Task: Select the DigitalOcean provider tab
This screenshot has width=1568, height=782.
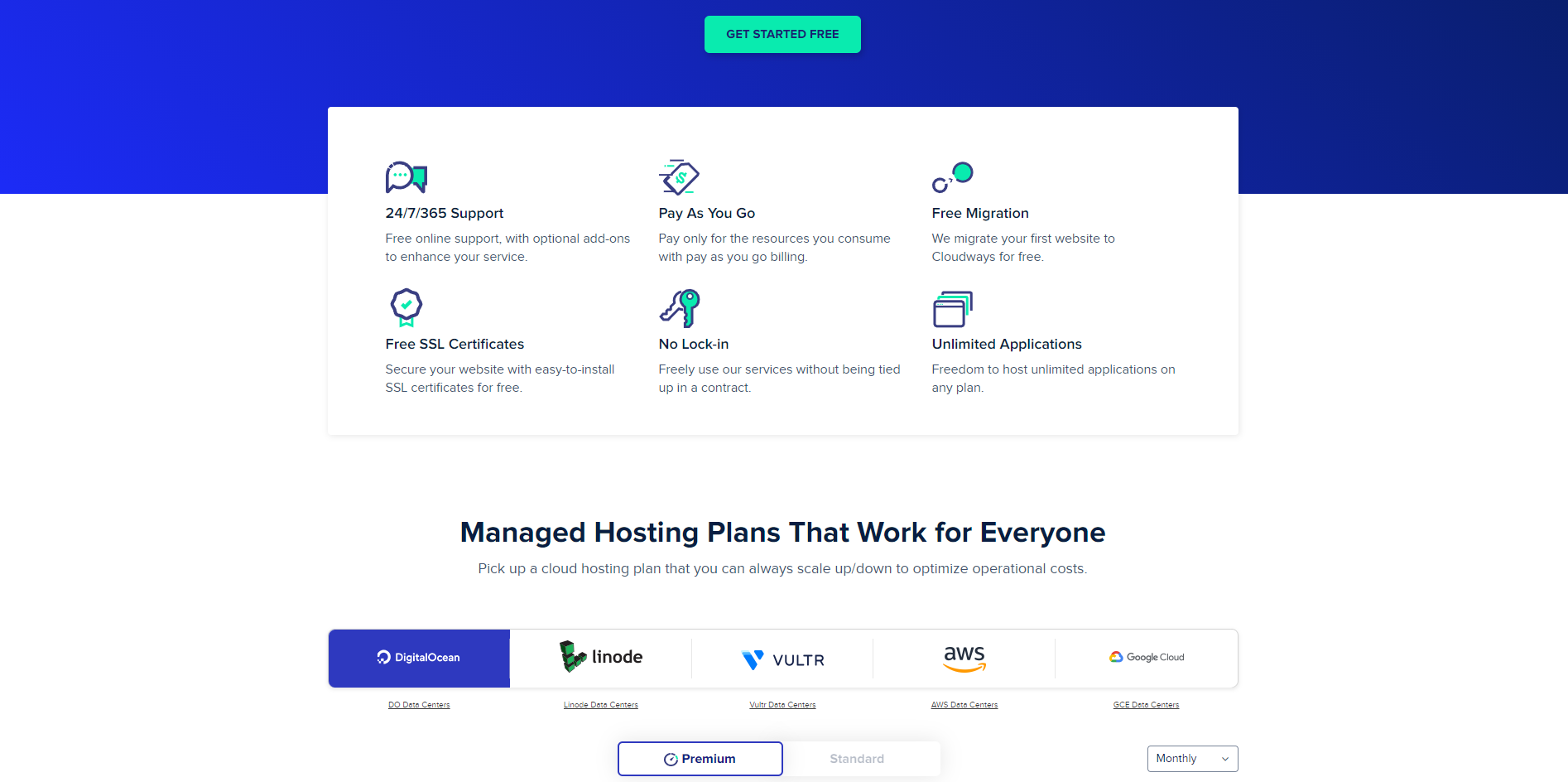Action: [x=419, y=658]
